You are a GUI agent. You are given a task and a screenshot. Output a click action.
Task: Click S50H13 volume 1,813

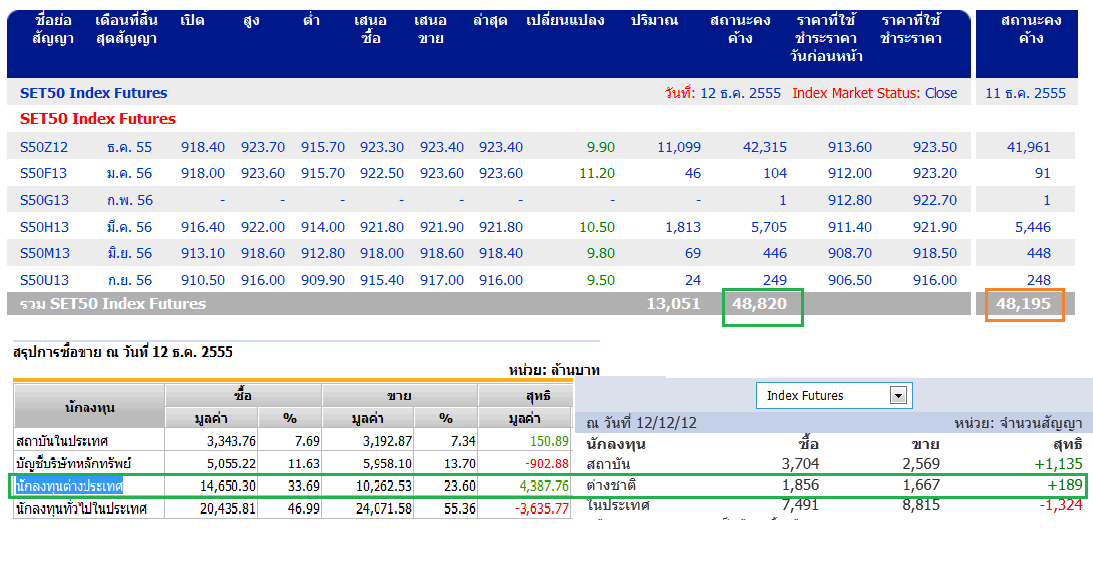coord(682,227)
